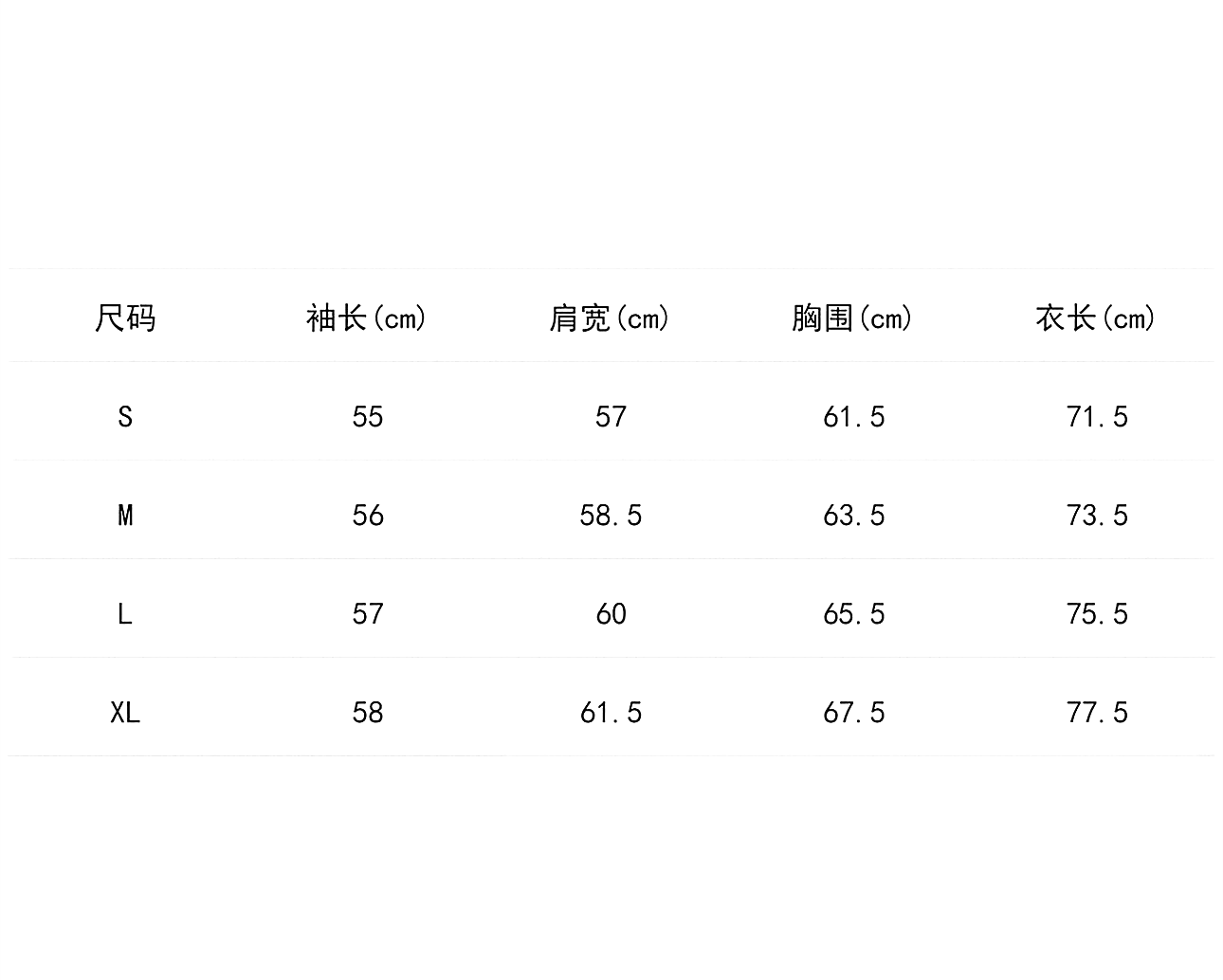This screenshot has width=1223, height=980.
Task: Click sleeve length value 55
Action: point(368,417)
